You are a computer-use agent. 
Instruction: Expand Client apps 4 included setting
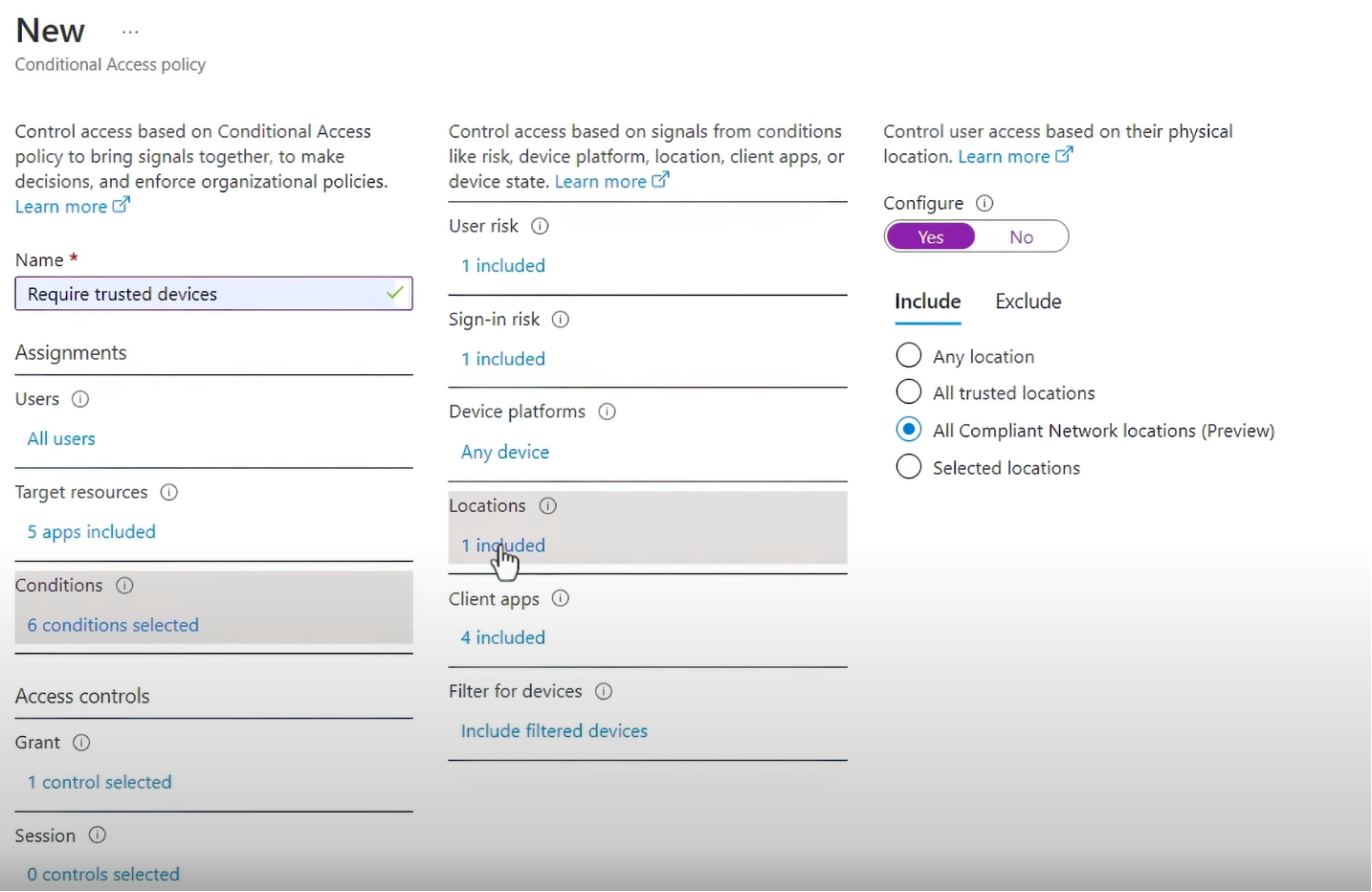[503, 637]
